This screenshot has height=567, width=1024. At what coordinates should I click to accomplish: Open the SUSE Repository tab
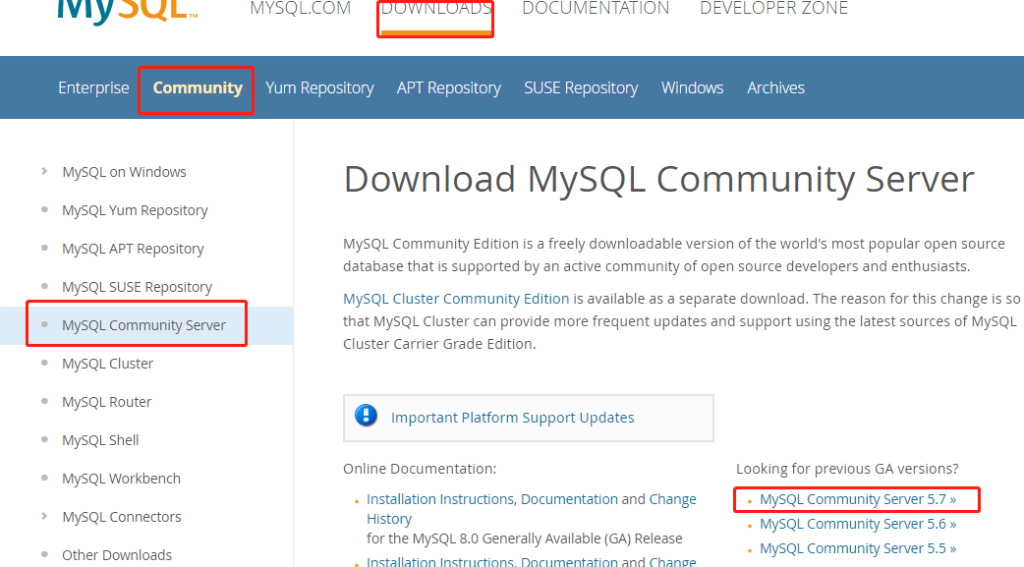pos(581,88)
